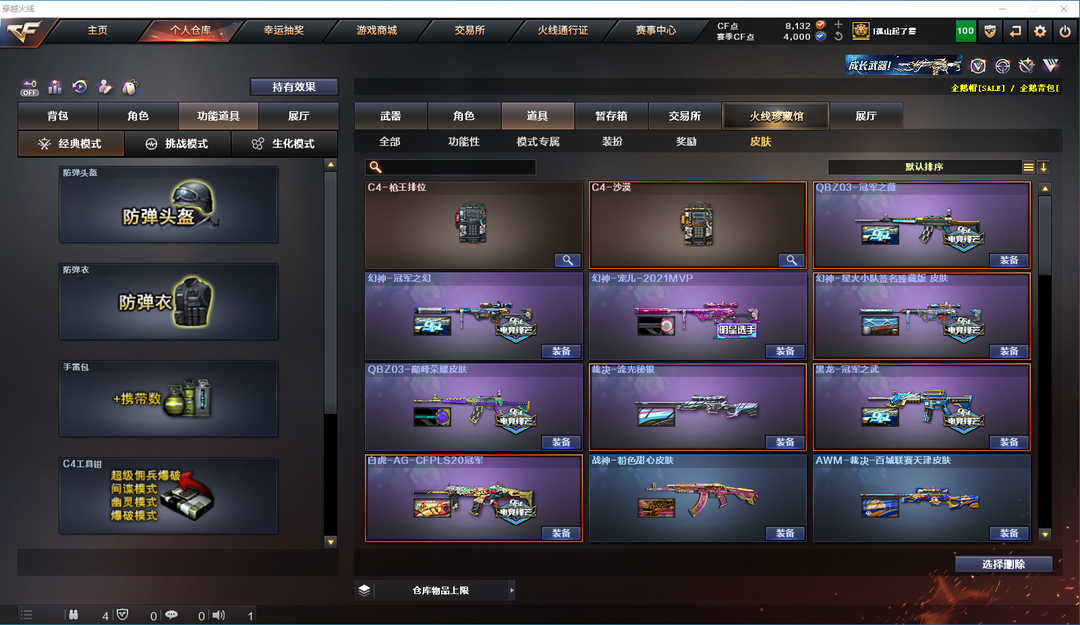Open the 火线通行证 tab

(x=563, y=30)
